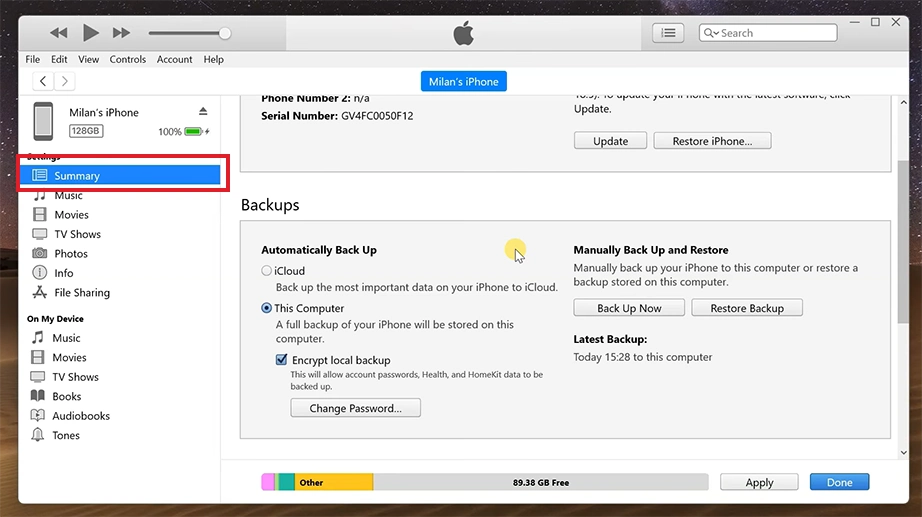Viewport: 922px width, 517px height.
Task: Select Music under Settings
Action: (68, 195)
